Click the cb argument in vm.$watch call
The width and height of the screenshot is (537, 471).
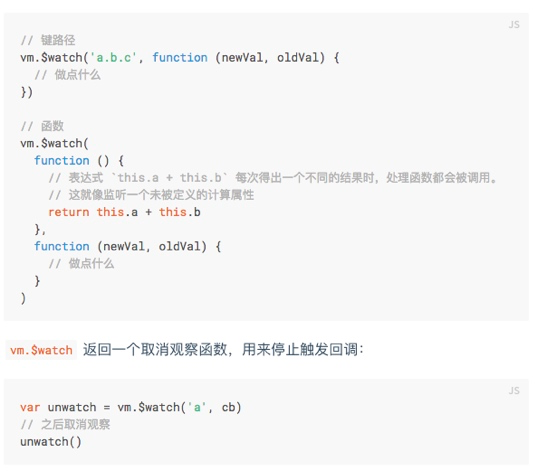(x=228, y=407)
